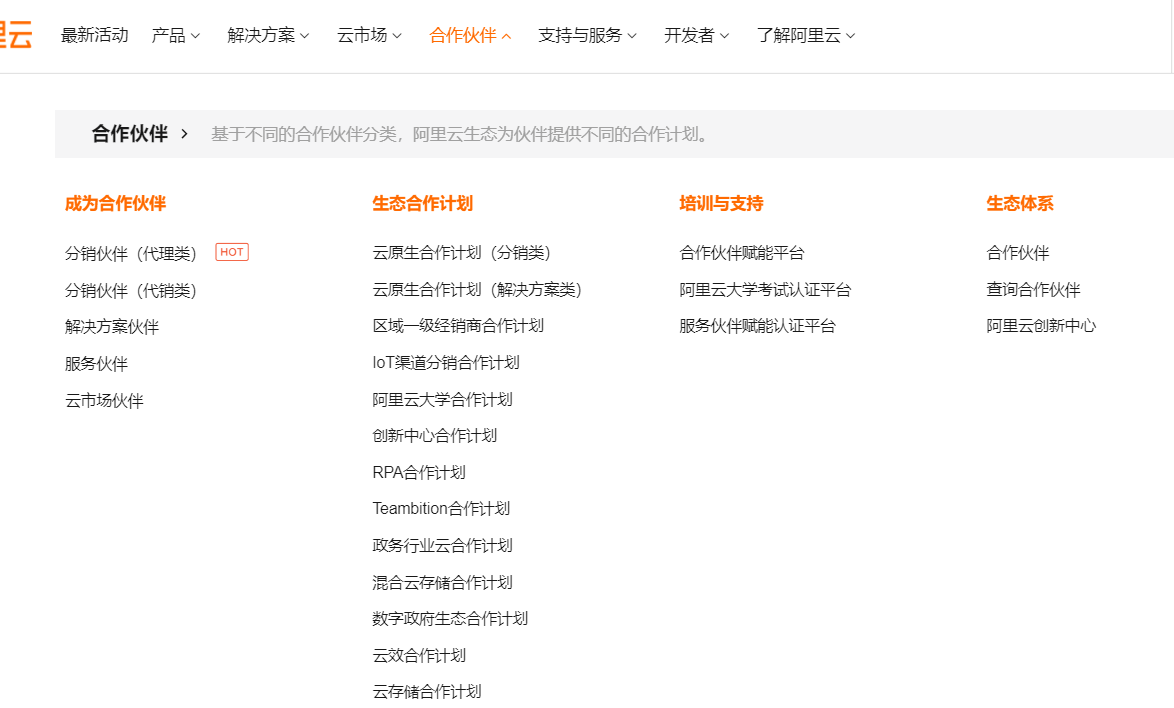Screen dimensions: 1174x708
Task: Select 云效合作计划
Action: click(x=419, y=655)
